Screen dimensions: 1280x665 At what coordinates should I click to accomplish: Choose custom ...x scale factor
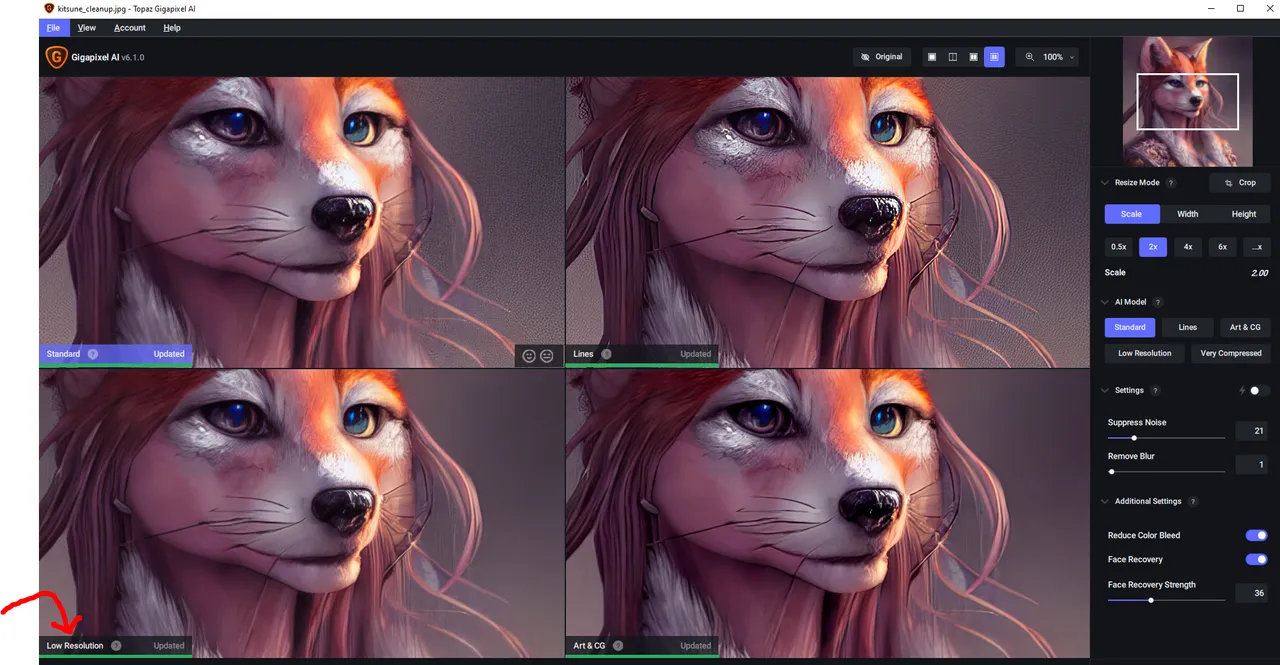(1257, 247)
